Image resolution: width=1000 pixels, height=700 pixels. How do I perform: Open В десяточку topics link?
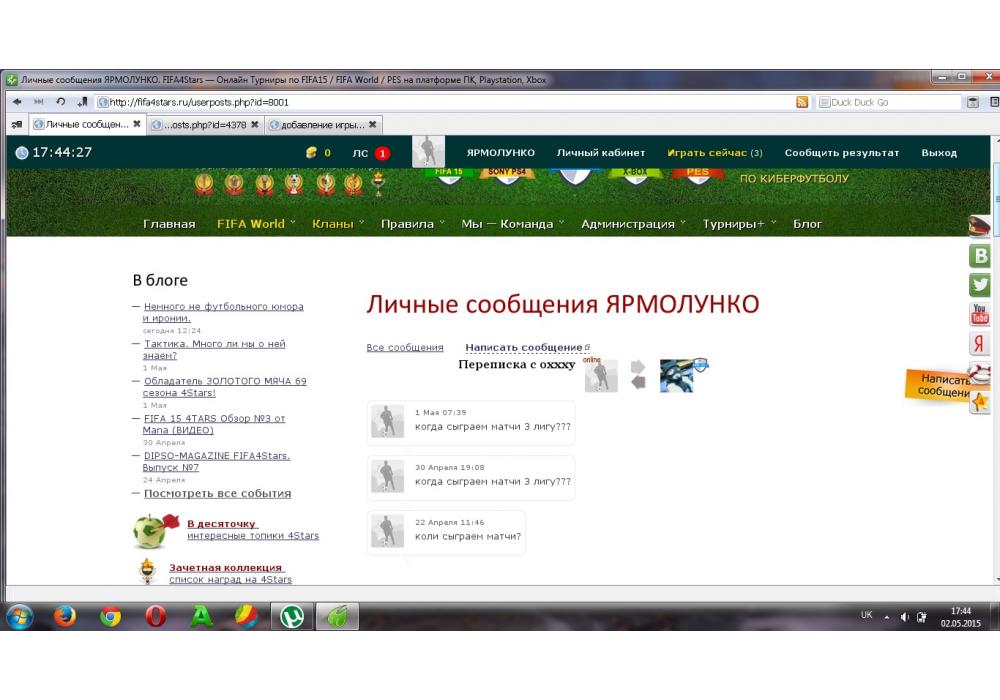221,524
